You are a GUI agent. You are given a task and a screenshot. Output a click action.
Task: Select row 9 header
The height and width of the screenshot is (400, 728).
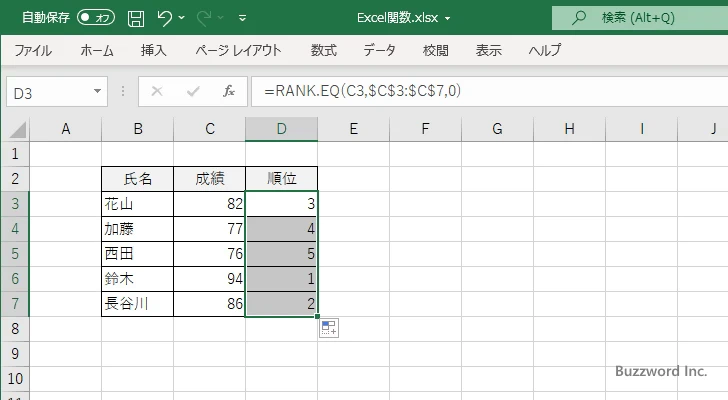(x=15, y=354)
